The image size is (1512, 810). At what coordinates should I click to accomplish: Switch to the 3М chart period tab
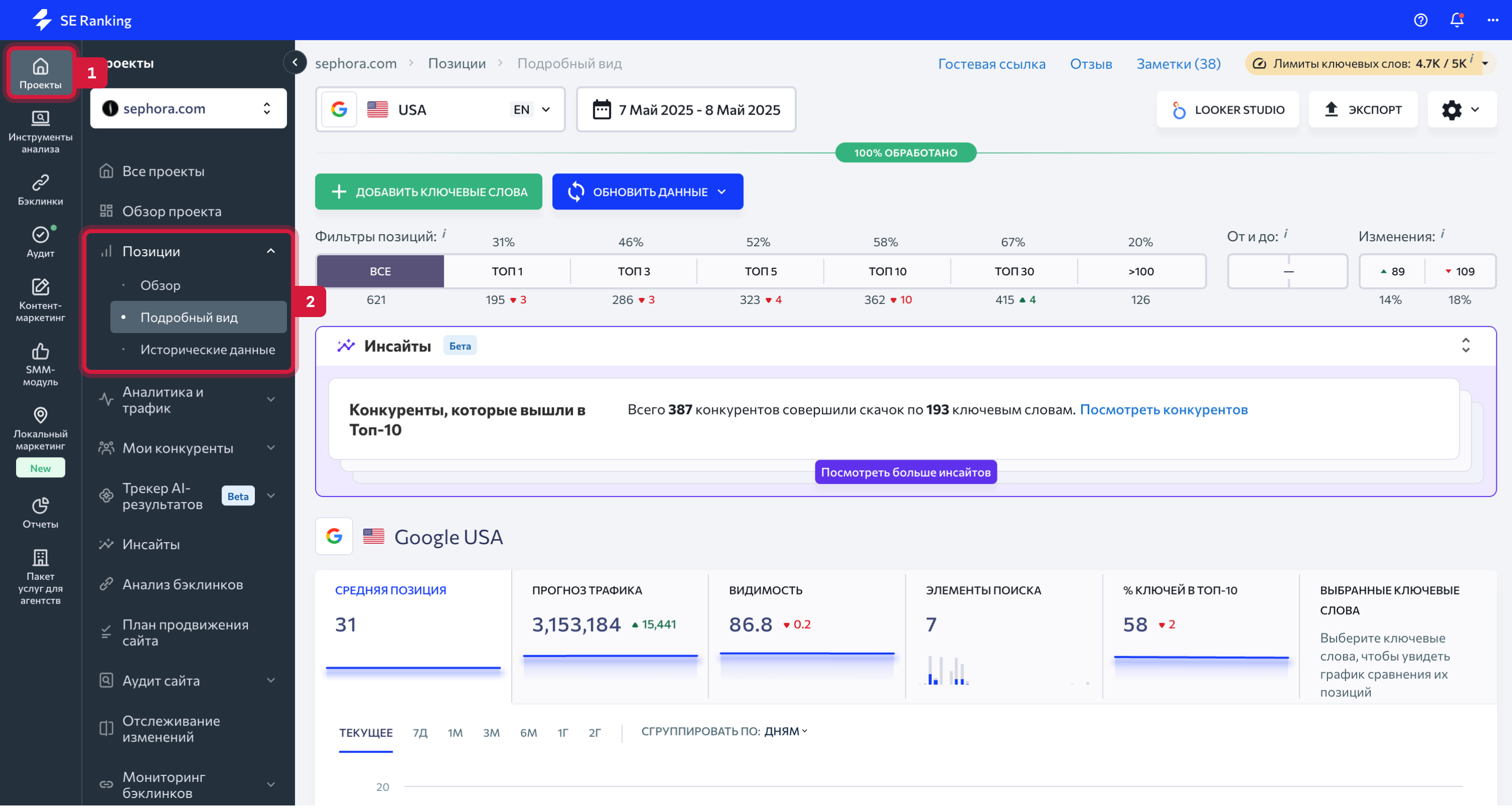(x=491, y=733)
